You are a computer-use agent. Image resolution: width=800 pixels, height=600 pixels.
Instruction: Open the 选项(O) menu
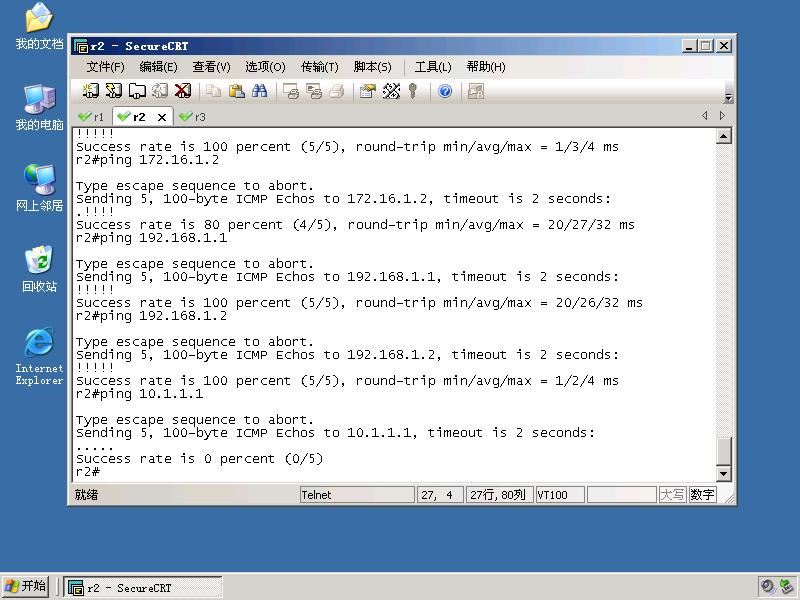[265, 67]
